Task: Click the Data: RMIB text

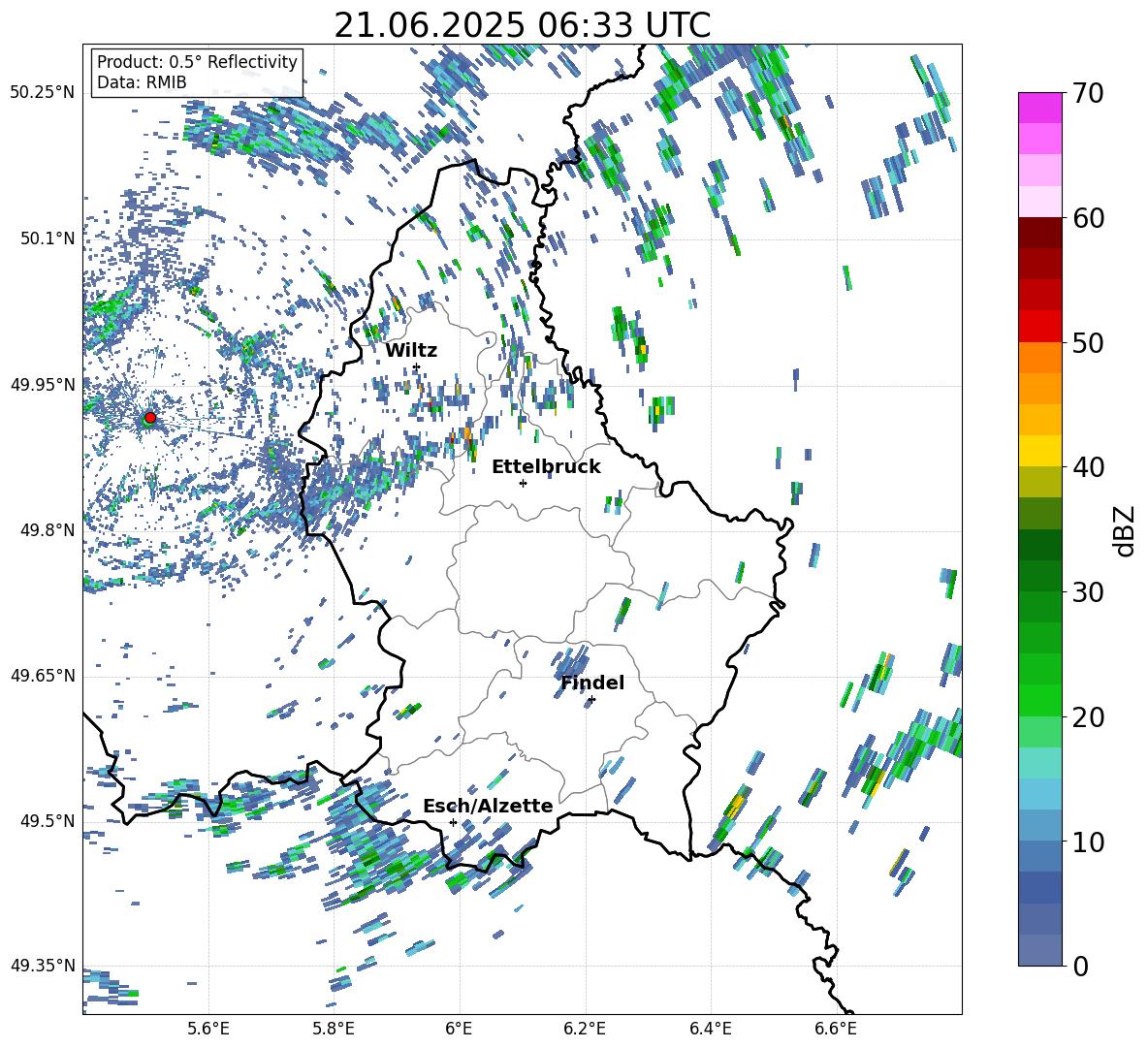Action: [x=142, y=82]
